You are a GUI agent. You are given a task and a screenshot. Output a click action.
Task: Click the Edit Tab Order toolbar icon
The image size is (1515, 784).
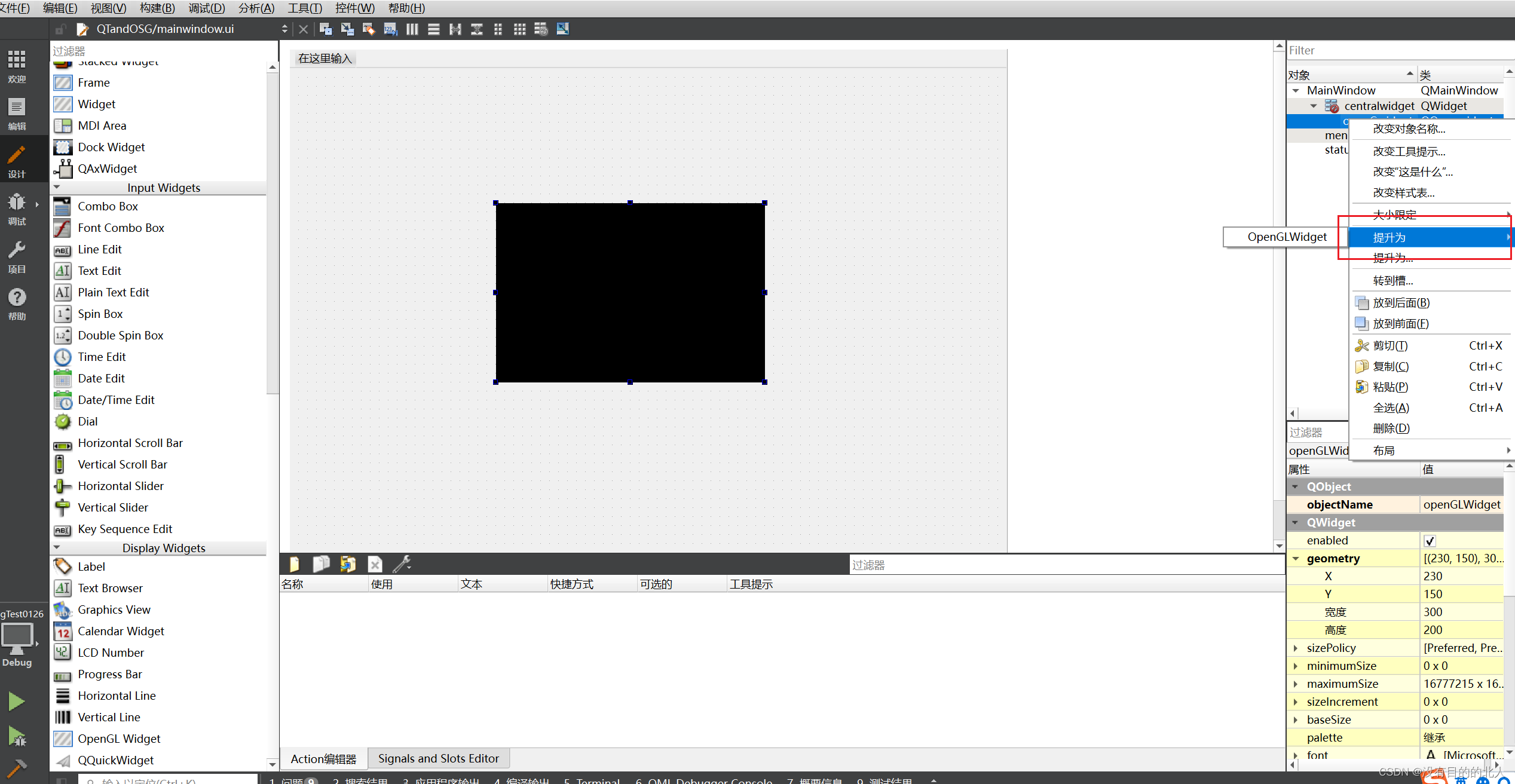[390, 29]
